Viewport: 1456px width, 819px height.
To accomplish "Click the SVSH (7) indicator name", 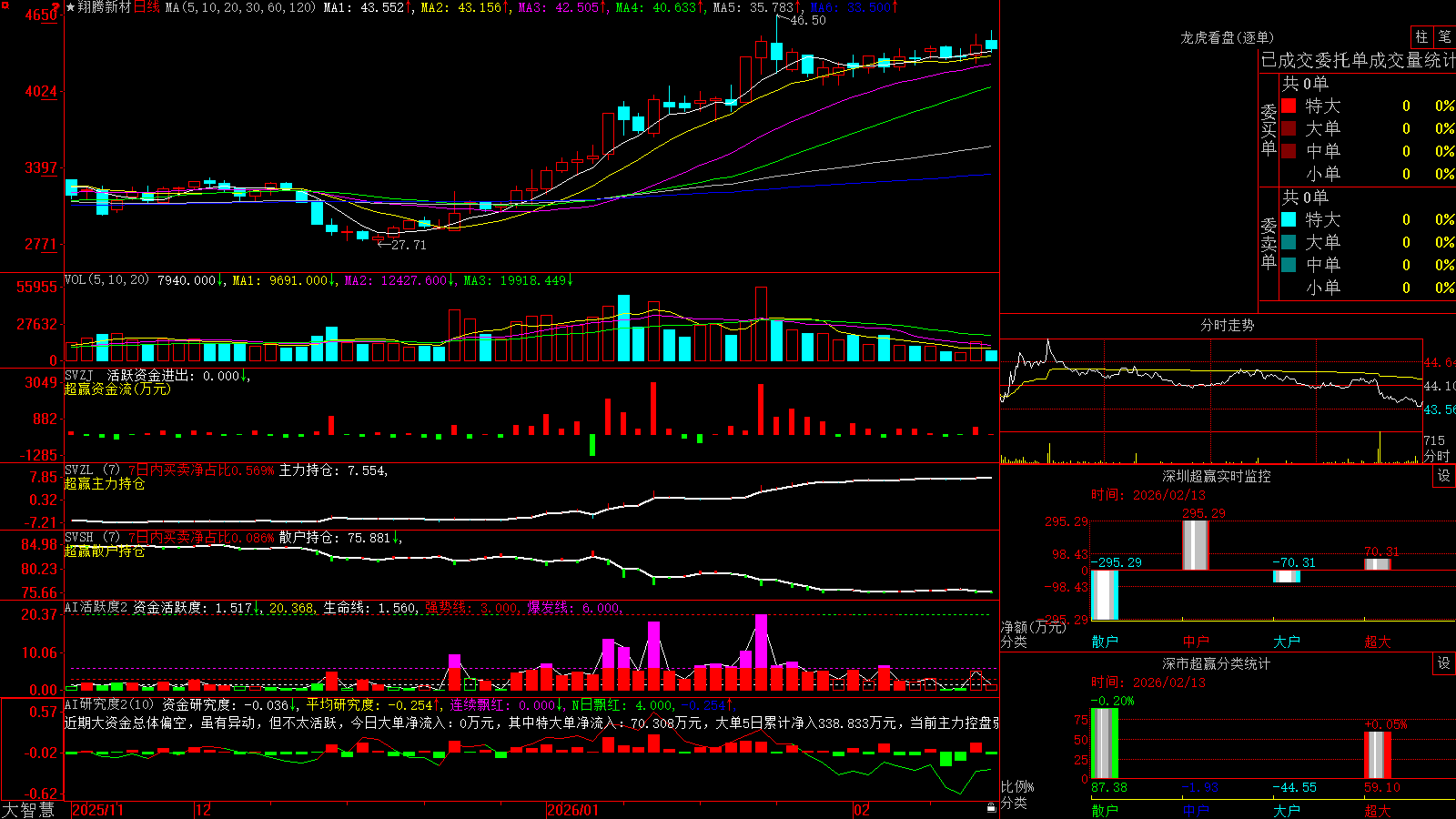I will [x=92, y=538].
